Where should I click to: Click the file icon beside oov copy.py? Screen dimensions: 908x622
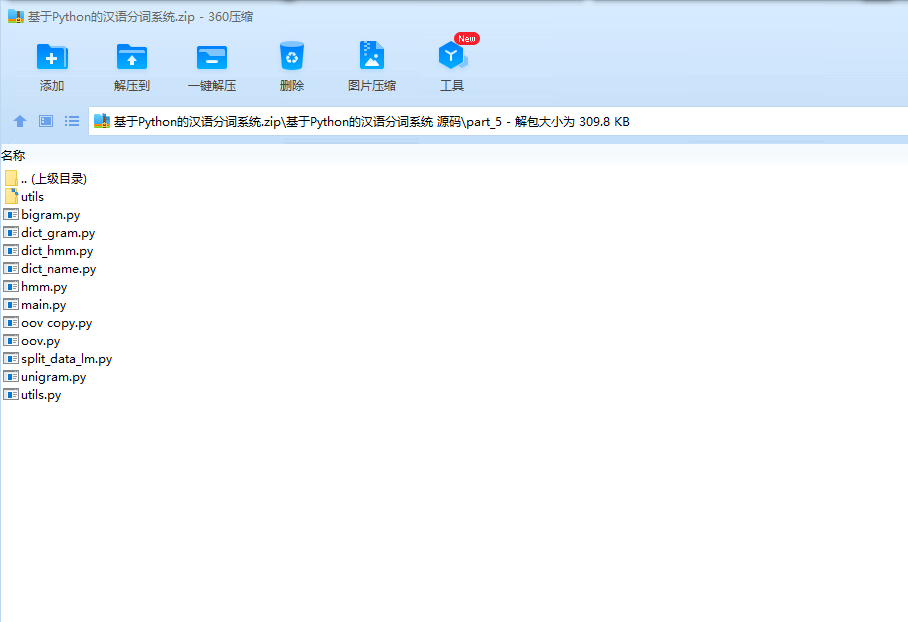click(11, 323)
